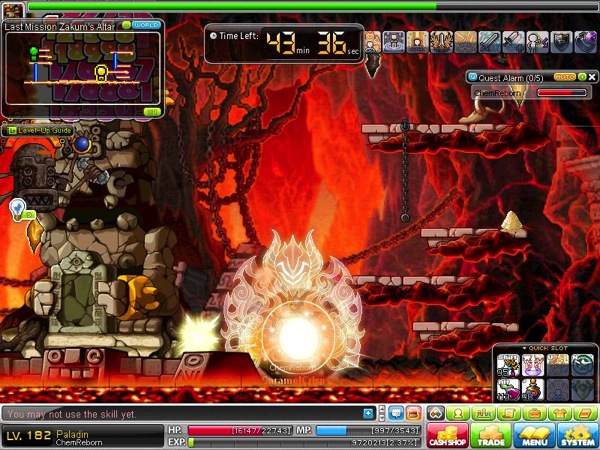Open the Cash Shop
The image size is (600, 450).
point(447,436)
